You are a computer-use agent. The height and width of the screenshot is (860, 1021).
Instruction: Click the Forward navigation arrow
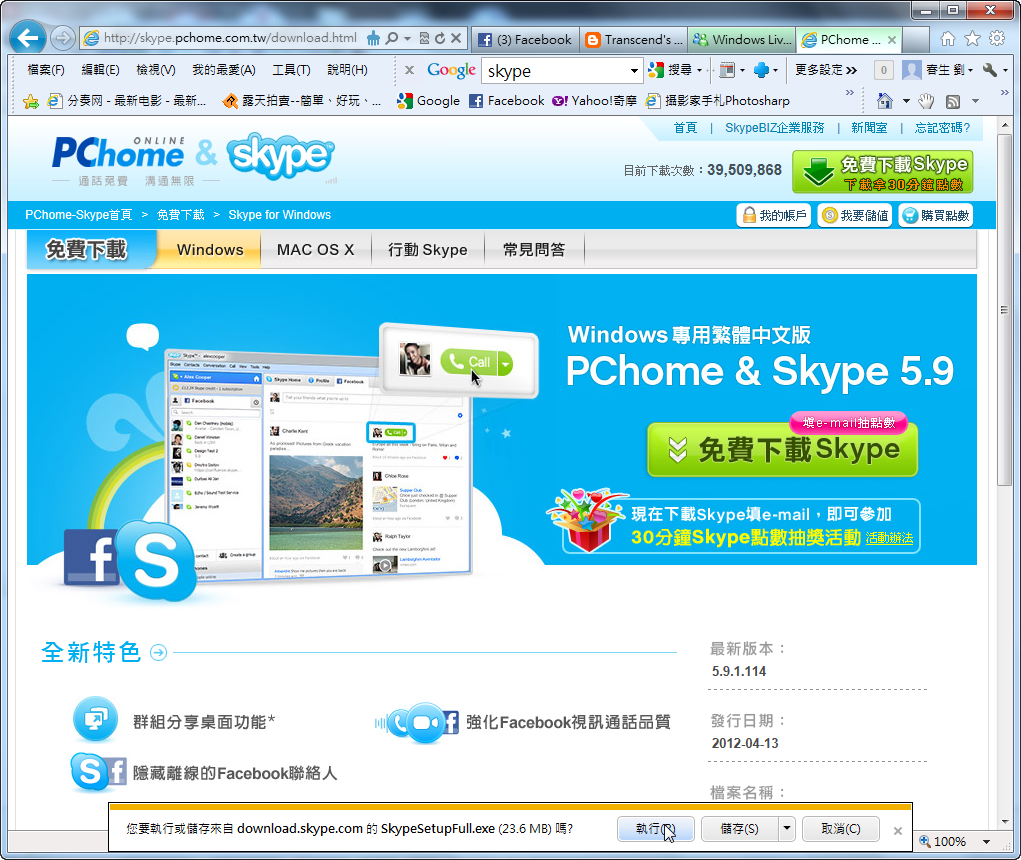(62, 38)
